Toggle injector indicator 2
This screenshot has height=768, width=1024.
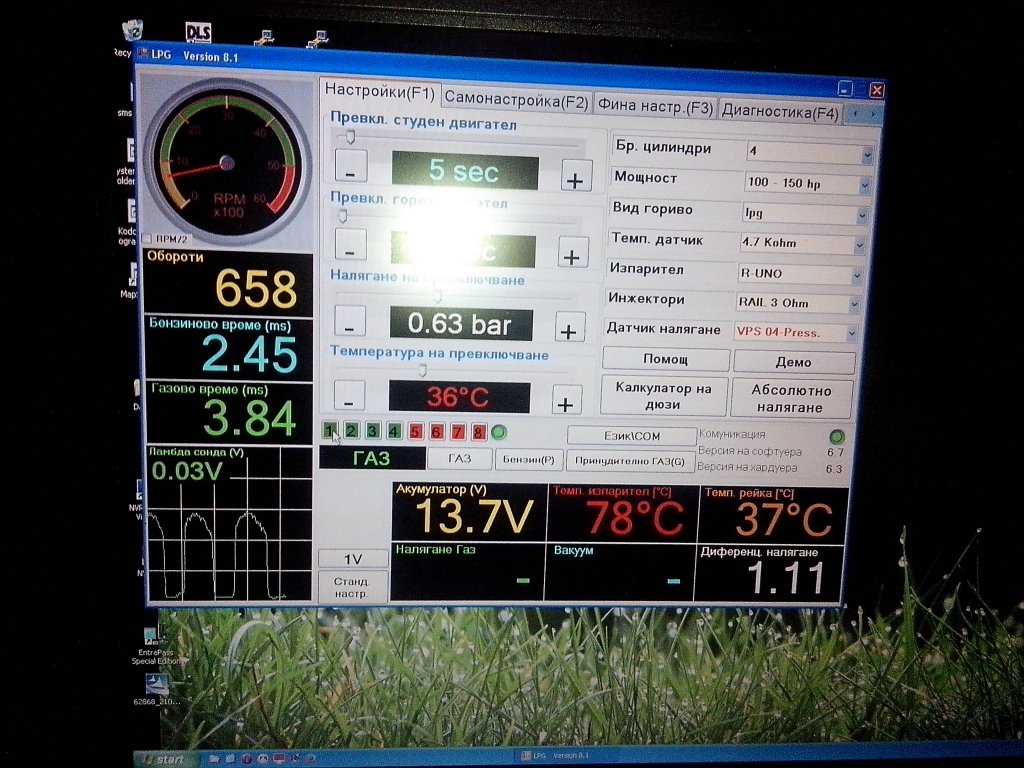(351, 430)
